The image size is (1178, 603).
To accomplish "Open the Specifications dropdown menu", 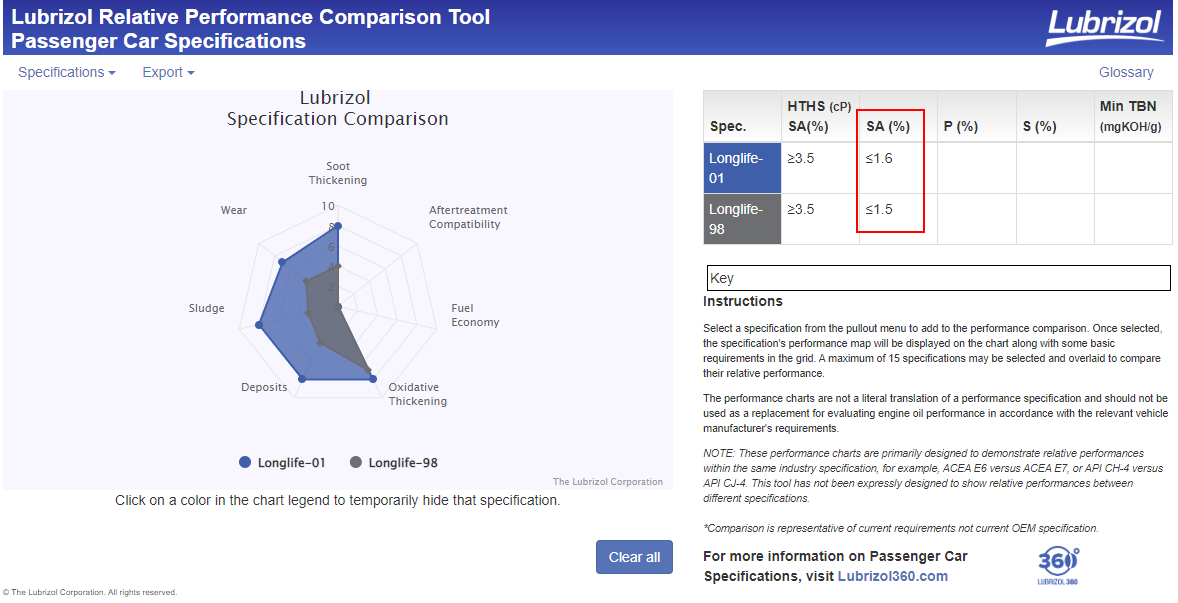I will click(67, 72).
